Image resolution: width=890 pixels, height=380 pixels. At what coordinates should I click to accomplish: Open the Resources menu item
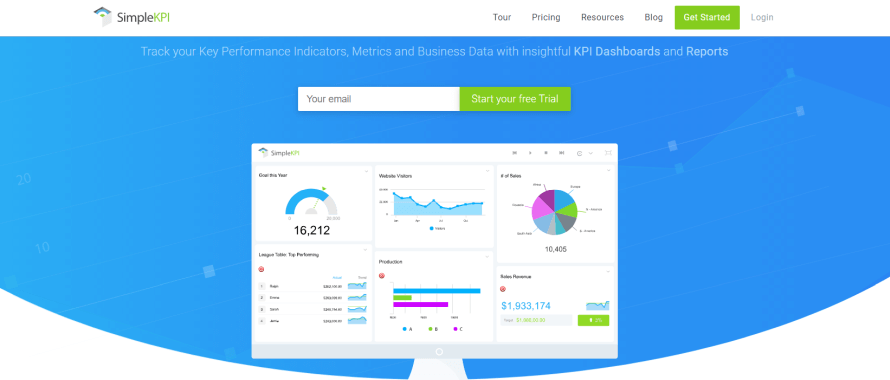click(602, 17)
